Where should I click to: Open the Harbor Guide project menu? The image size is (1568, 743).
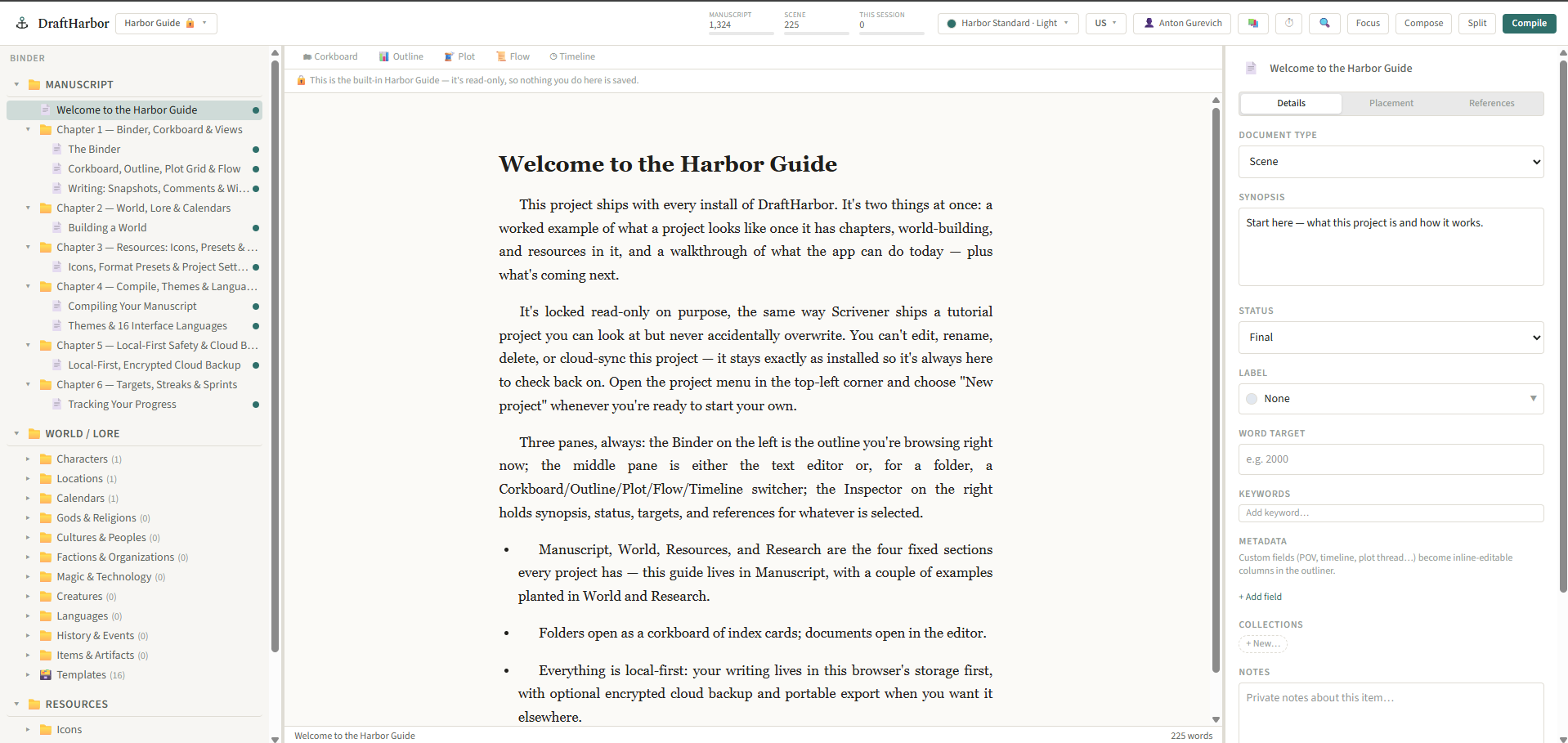point(166,23)
